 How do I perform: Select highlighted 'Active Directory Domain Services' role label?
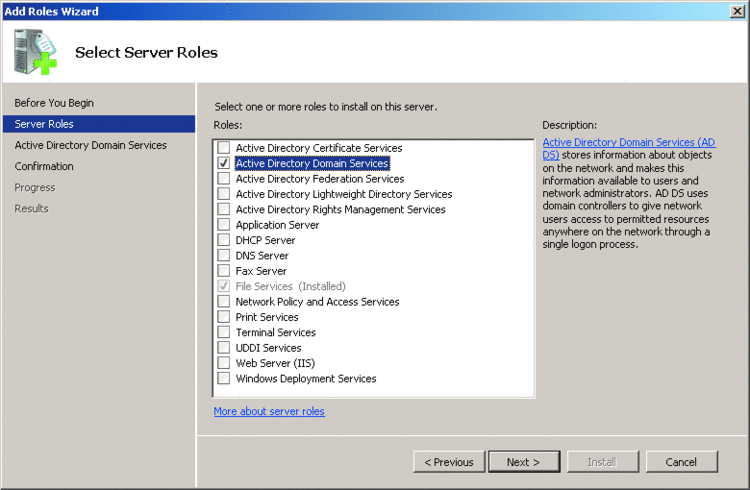(x=312, y=163)
